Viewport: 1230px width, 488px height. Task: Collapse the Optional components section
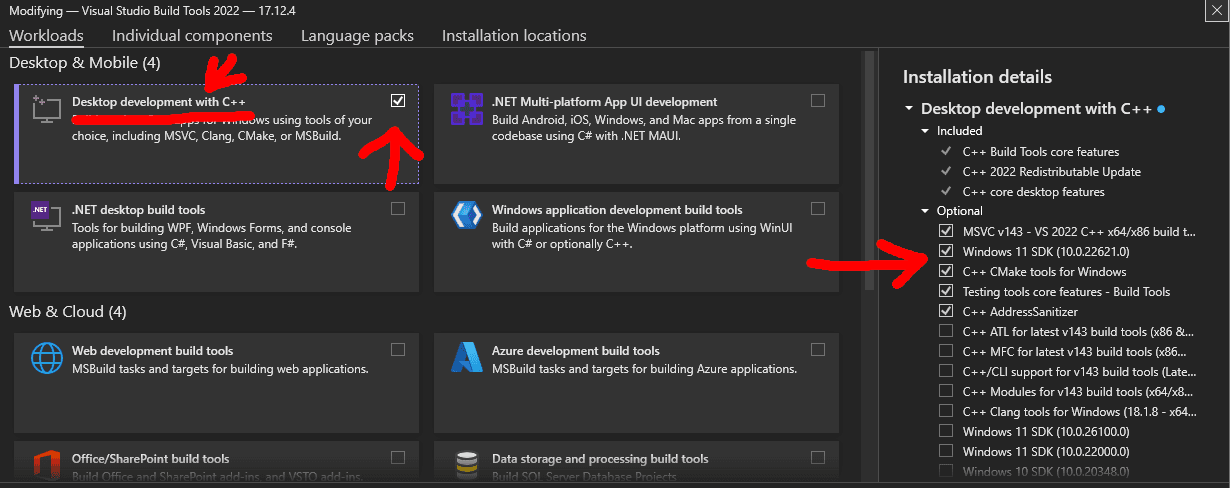925,211
